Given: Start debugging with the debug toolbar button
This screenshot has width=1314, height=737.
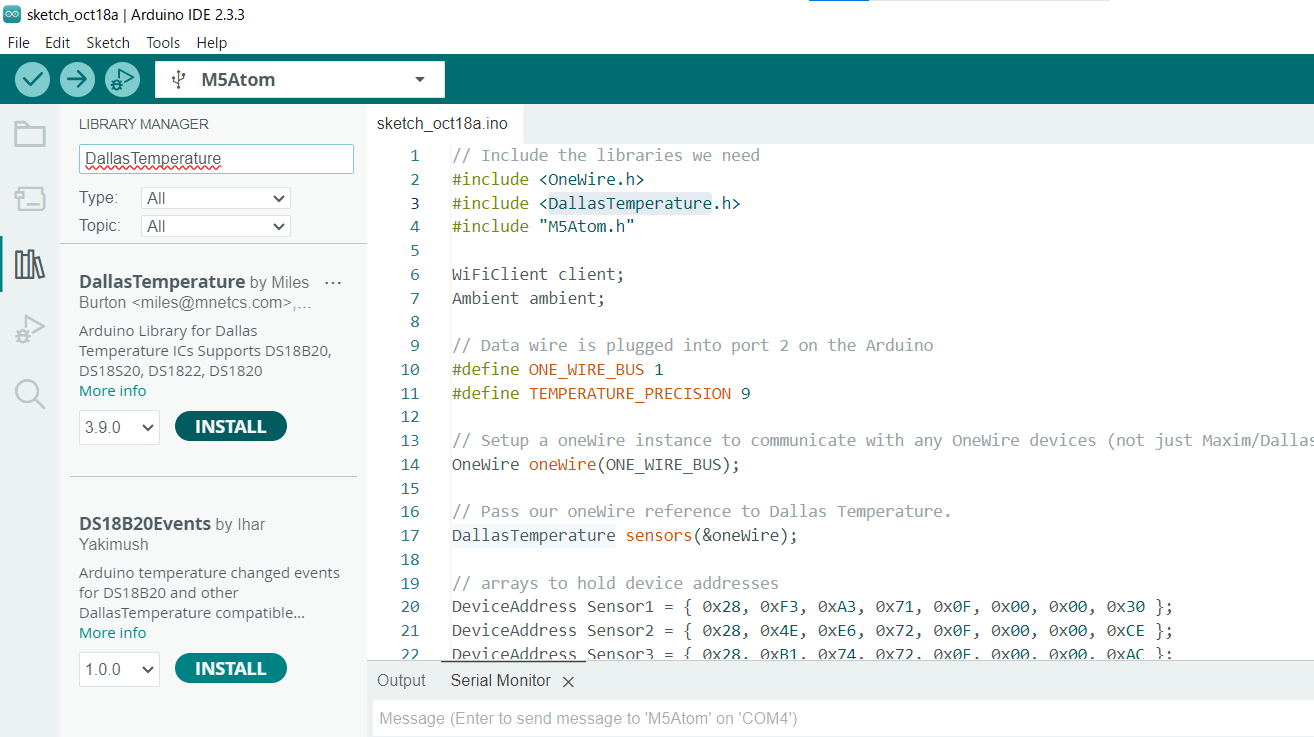Looking at the screenshot, I should pos(122,79).
